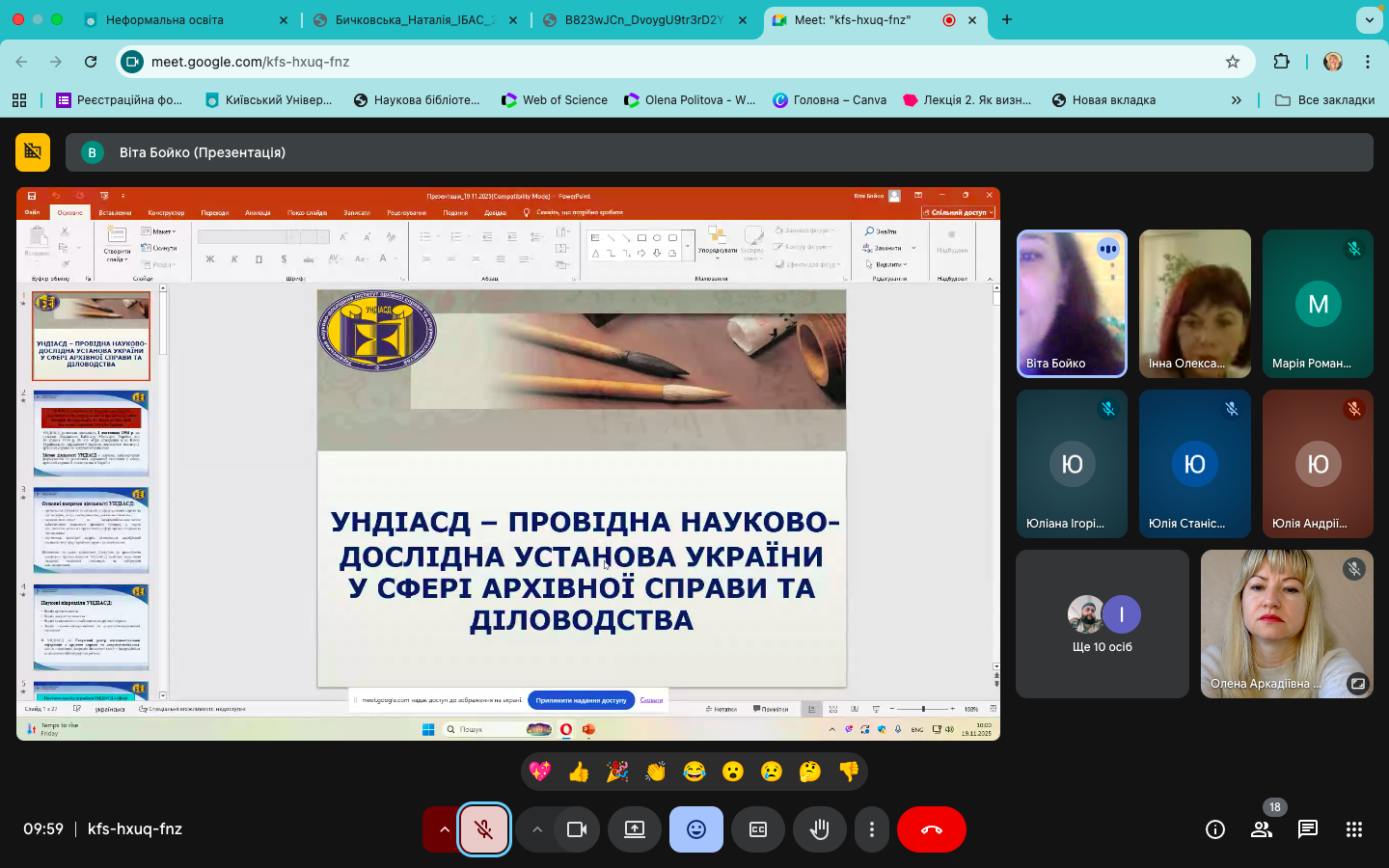The width and height of the screenshot is (1389, 868).
Task: Open the Все закладки bookmarks folder
Action: pyautogui.click(x=1324, y=100)
